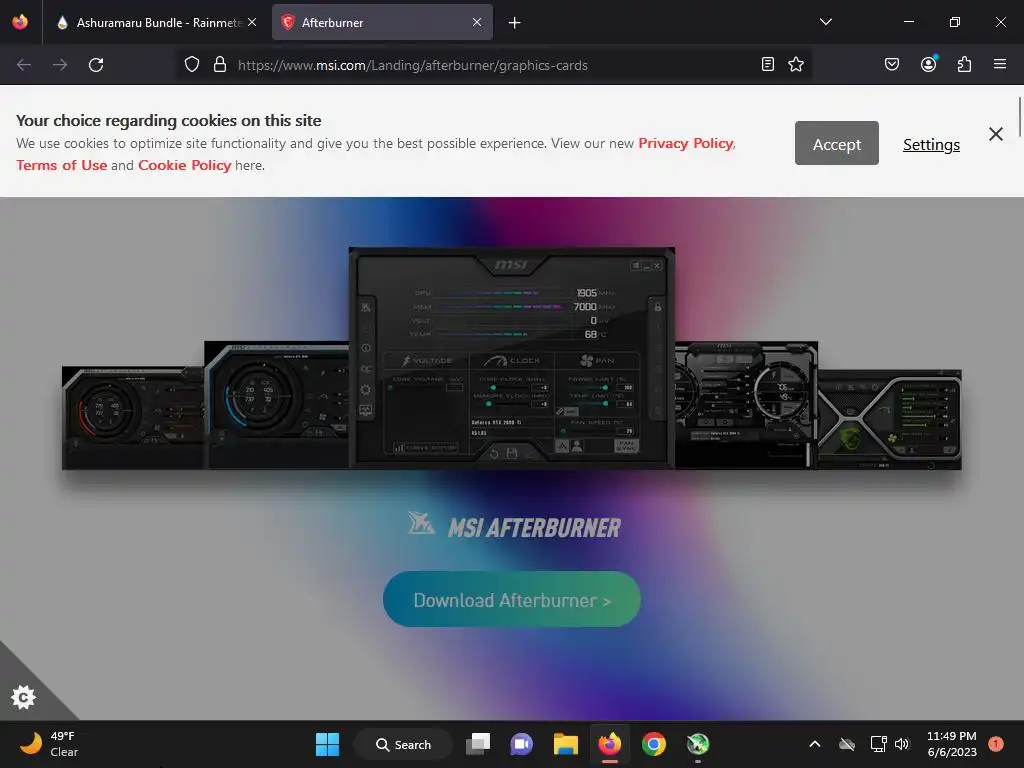Open volume speaker tray icon
The image size is (1024, 768).
pyautogui.click(x=902, y=744)
